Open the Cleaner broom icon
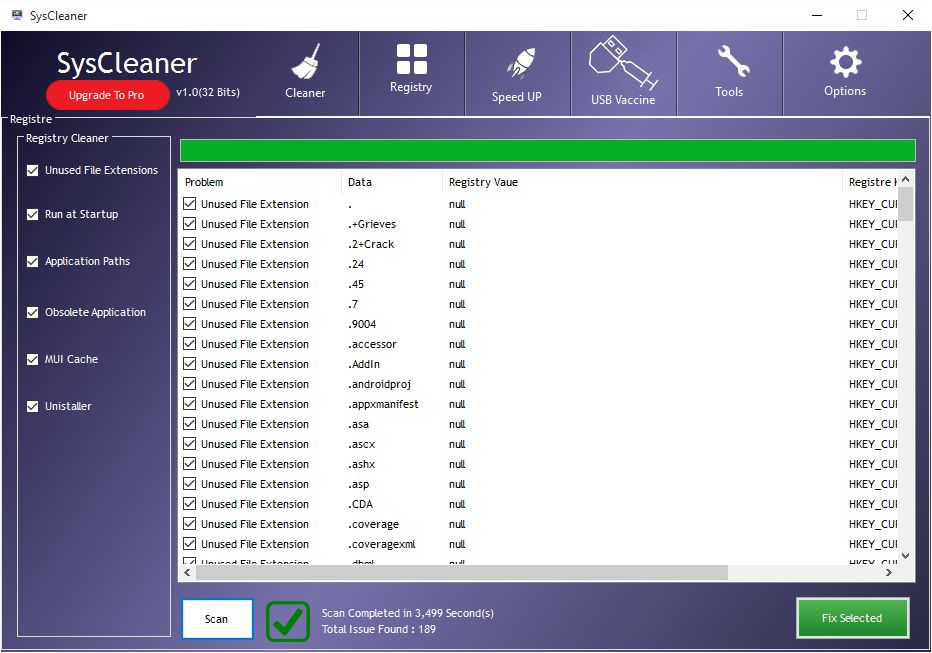The width and height of the screenshot is (932, 653). click(x=306, y=61)
